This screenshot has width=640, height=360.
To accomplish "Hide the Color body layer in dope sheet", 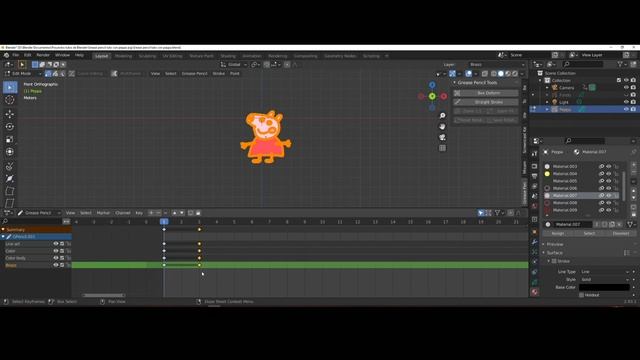I will click(56, 258).
